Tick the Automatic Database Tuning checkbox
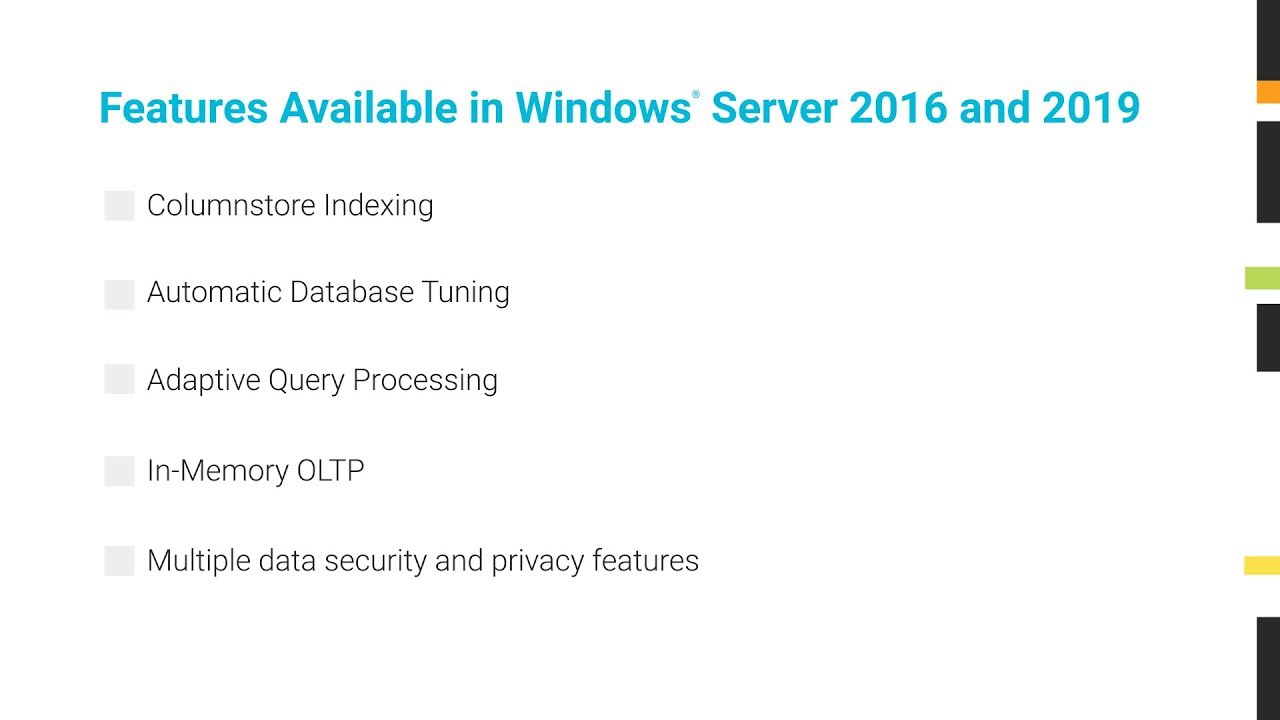 coord(119,294)
